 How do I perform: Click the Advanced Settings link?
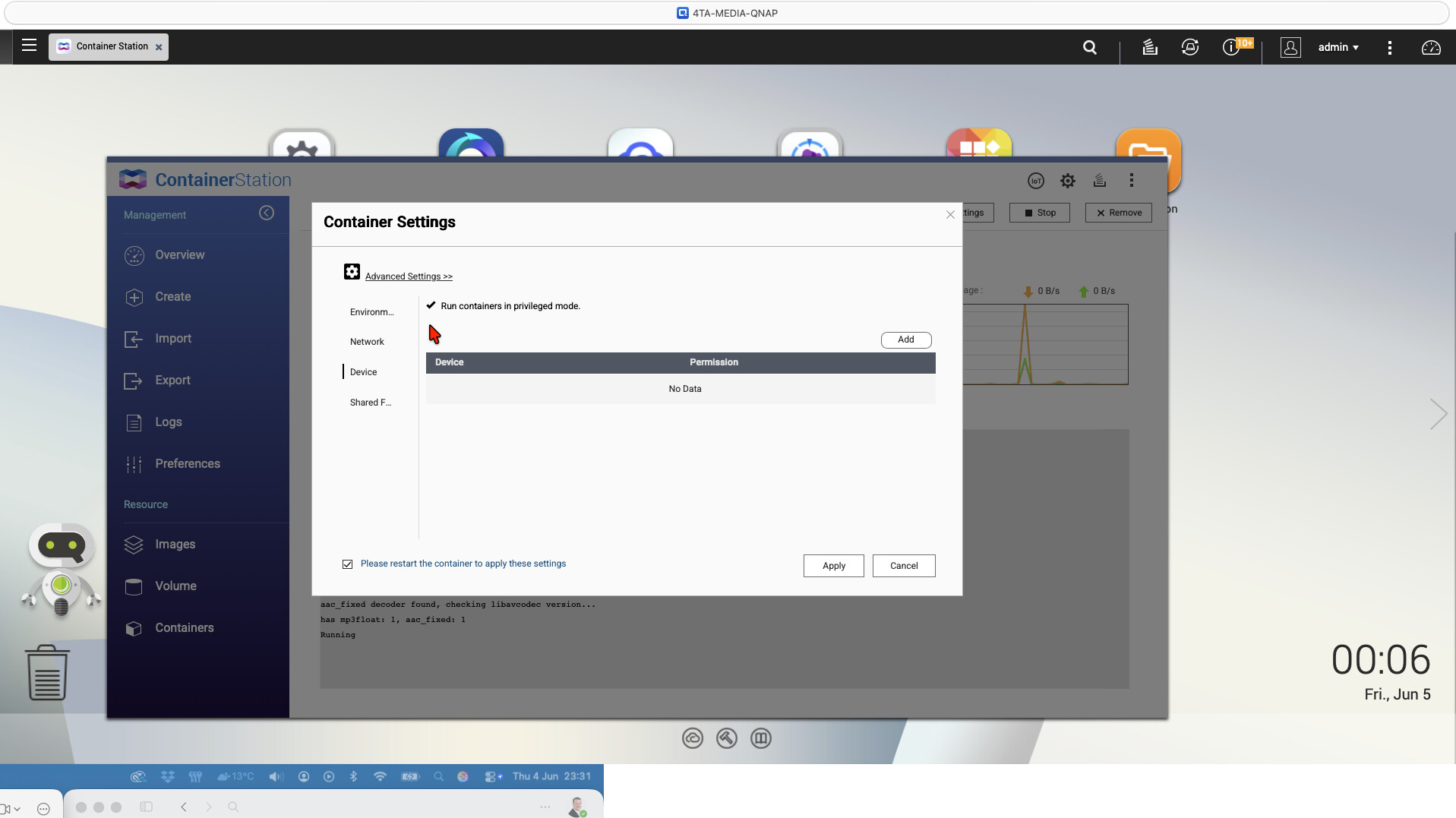point(409,276)
